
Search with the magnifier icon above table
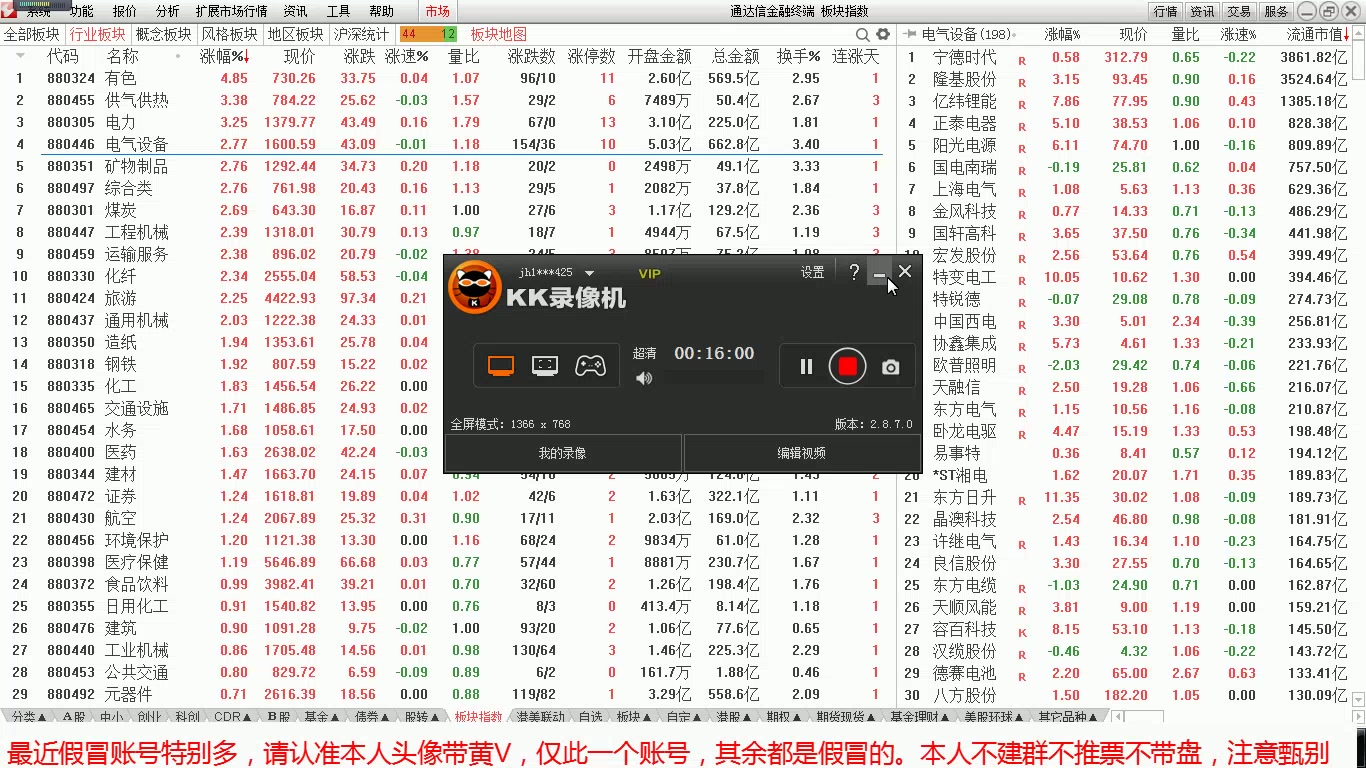click(862, 35)
